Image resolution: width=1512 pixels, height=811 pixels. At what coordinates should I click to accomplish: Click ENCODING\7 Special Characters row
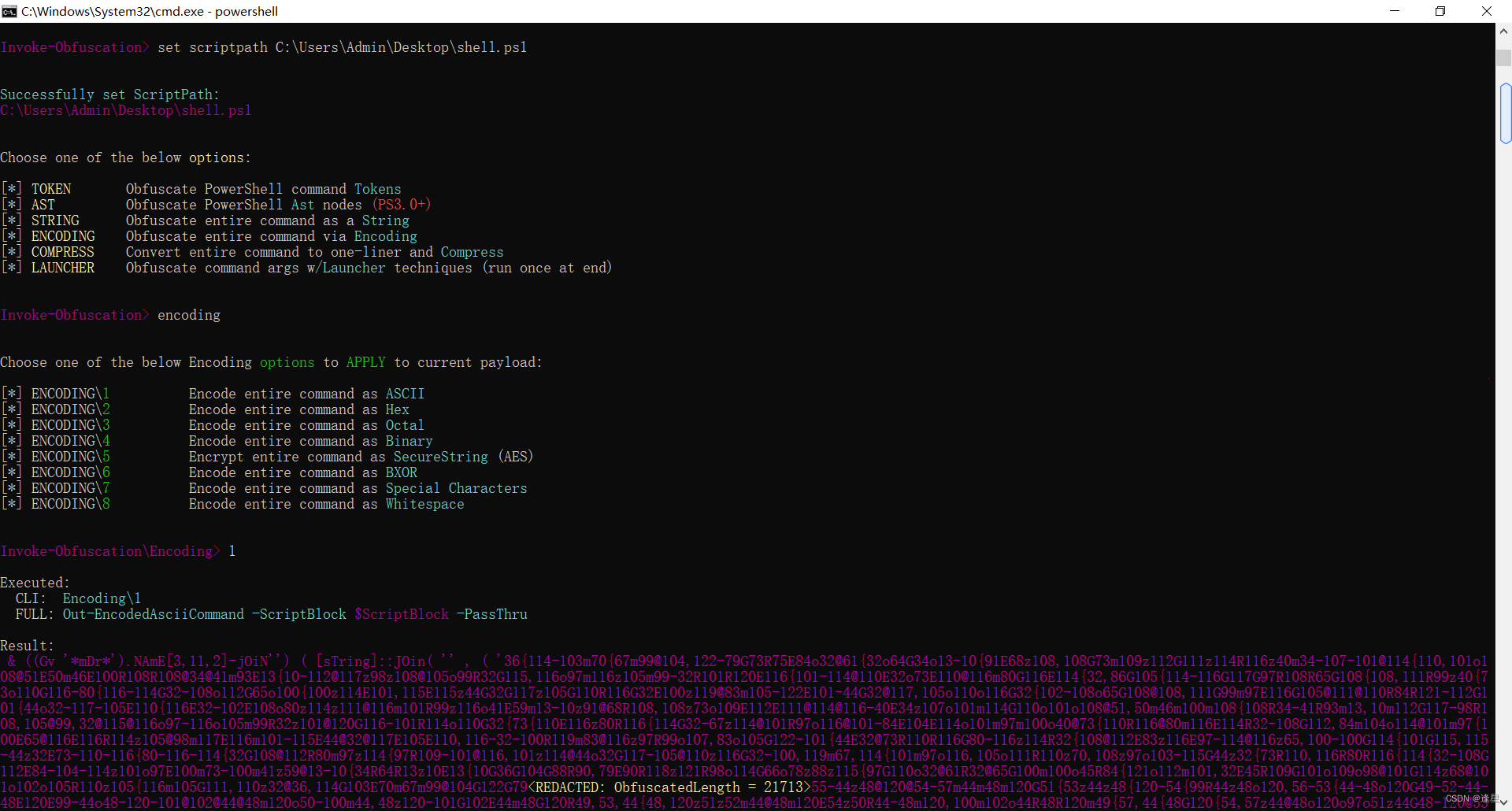coord(264,488)
